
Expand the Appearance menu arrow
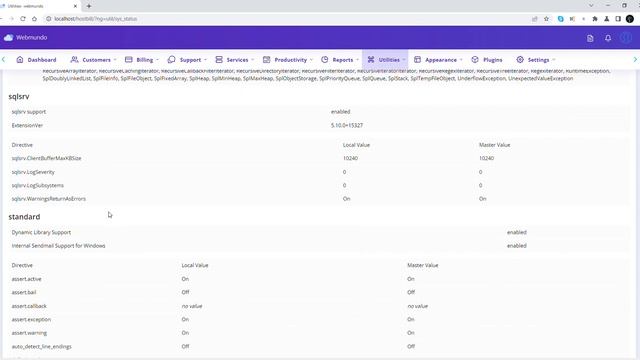click(461, 60)
